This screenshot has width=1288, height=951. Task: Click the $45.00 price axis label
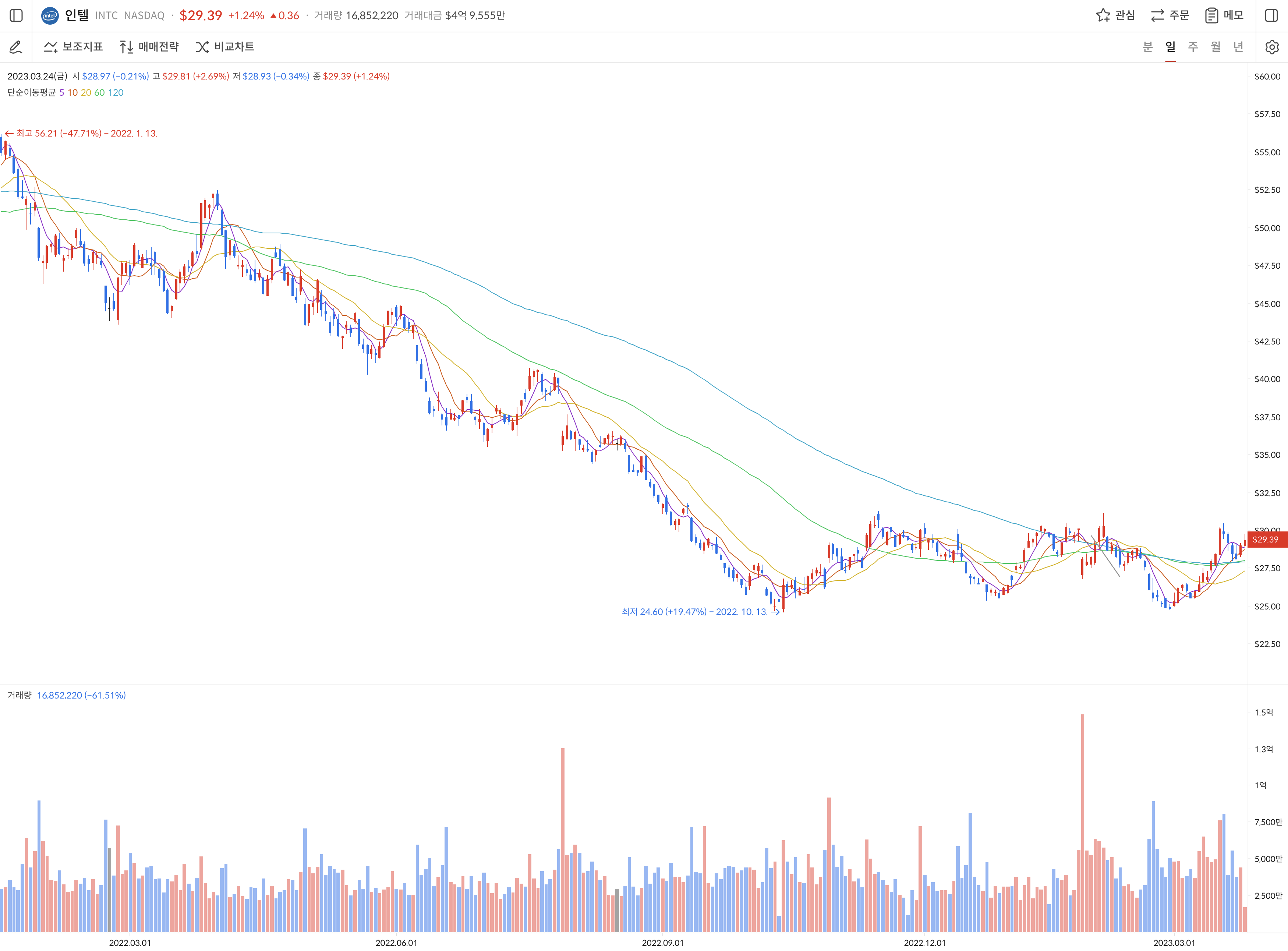coord(1267,304)
